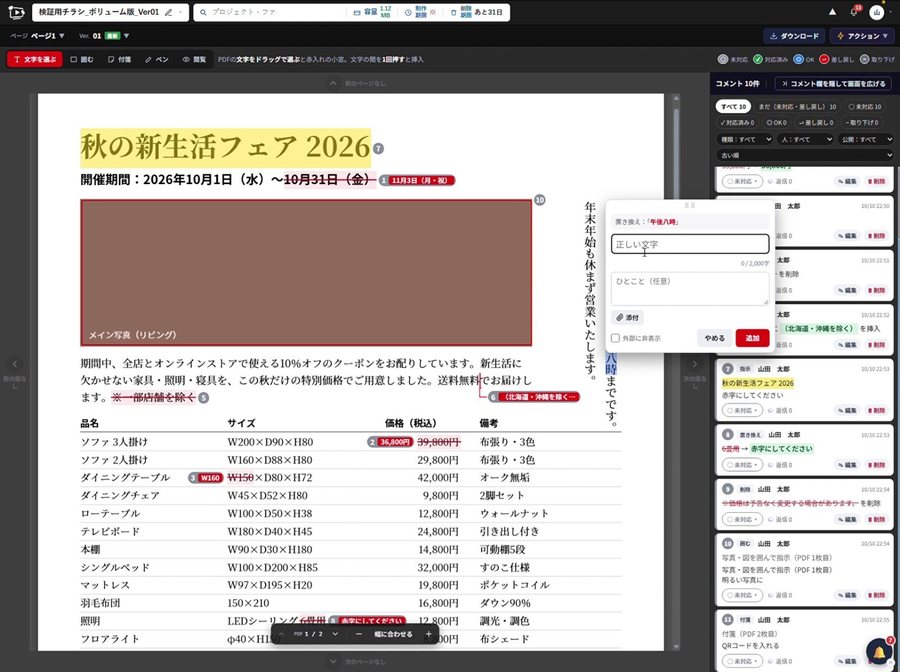
Task: Open the 未対応 status dropdown on comment 7
Action: pyautogui.click(x=743, y=410)
